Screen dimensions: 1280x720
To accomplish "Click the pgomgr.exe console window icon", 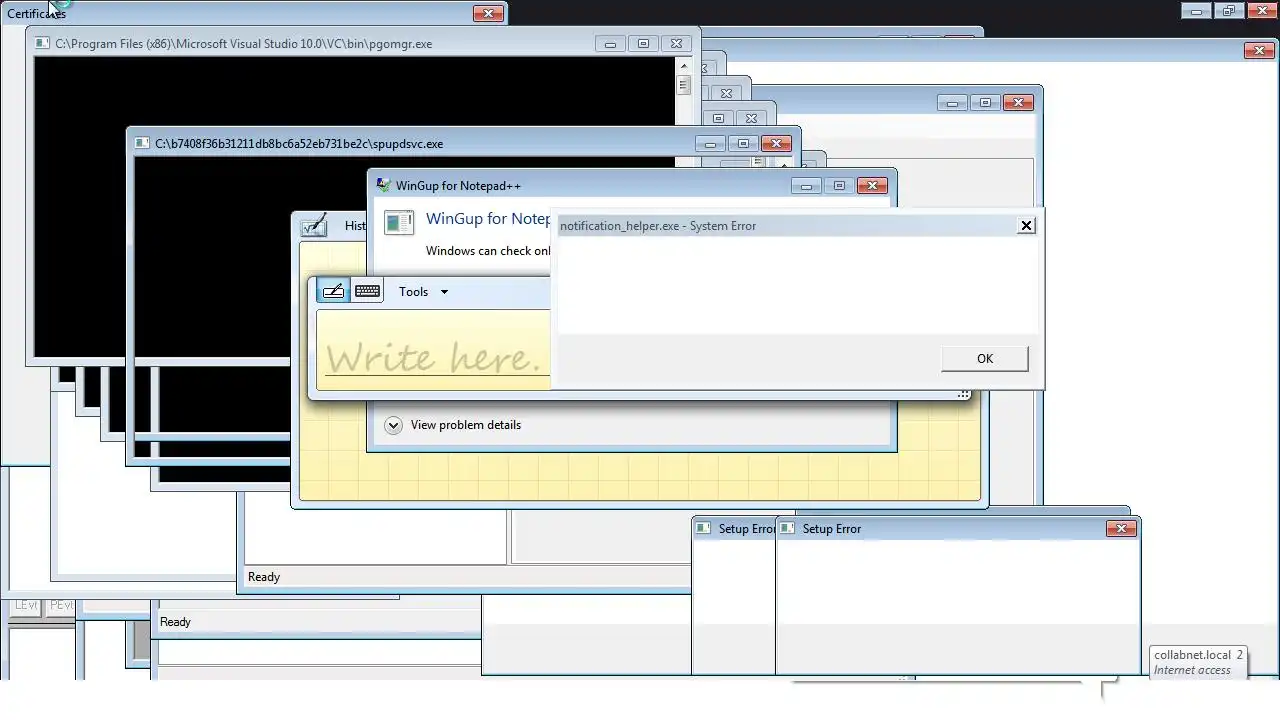I will click(x=42, y=44).
